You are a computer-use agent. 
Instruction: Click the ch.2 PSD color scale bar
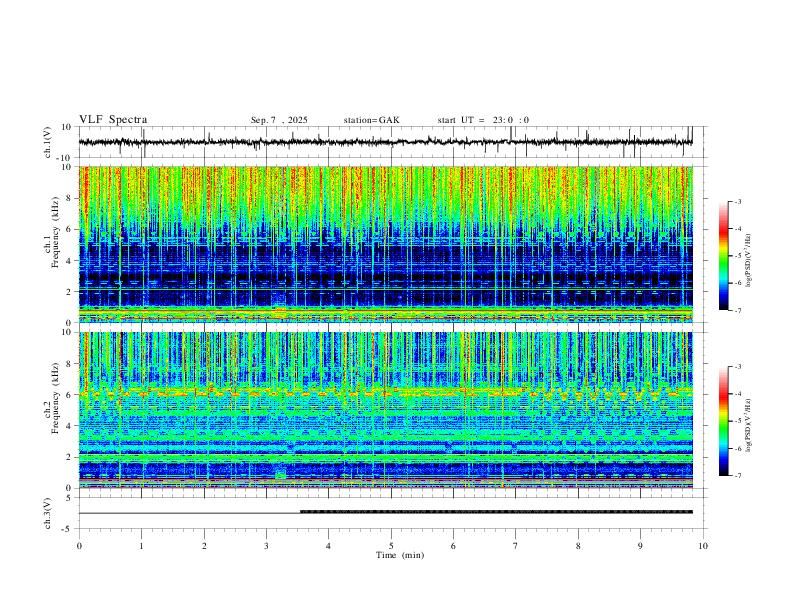click(x=723, y=421)
